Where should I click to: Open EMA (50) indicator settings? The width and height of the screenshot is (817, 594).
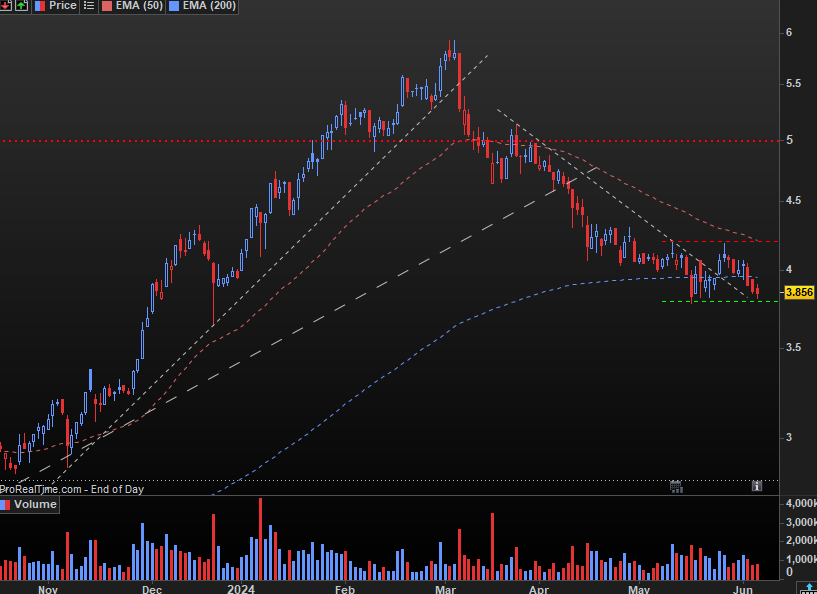(139, 6)
